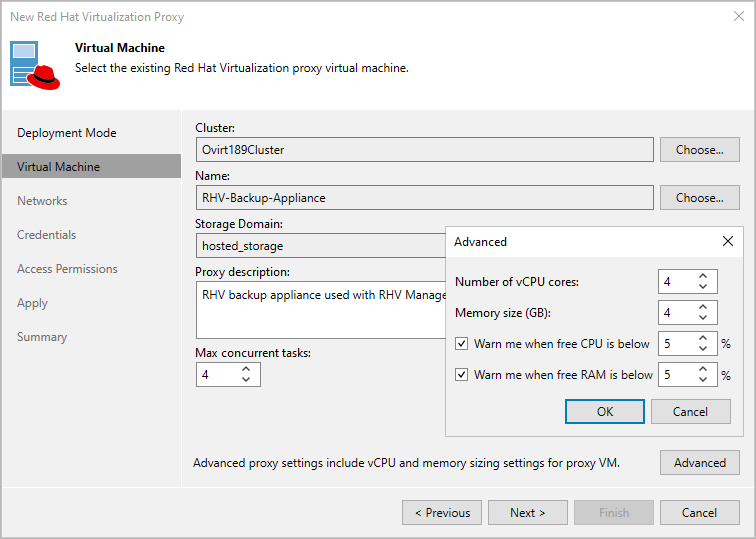Open Deployment Mode wizard step
This screenshot has width=756, height=539.
tap(67, 133)
